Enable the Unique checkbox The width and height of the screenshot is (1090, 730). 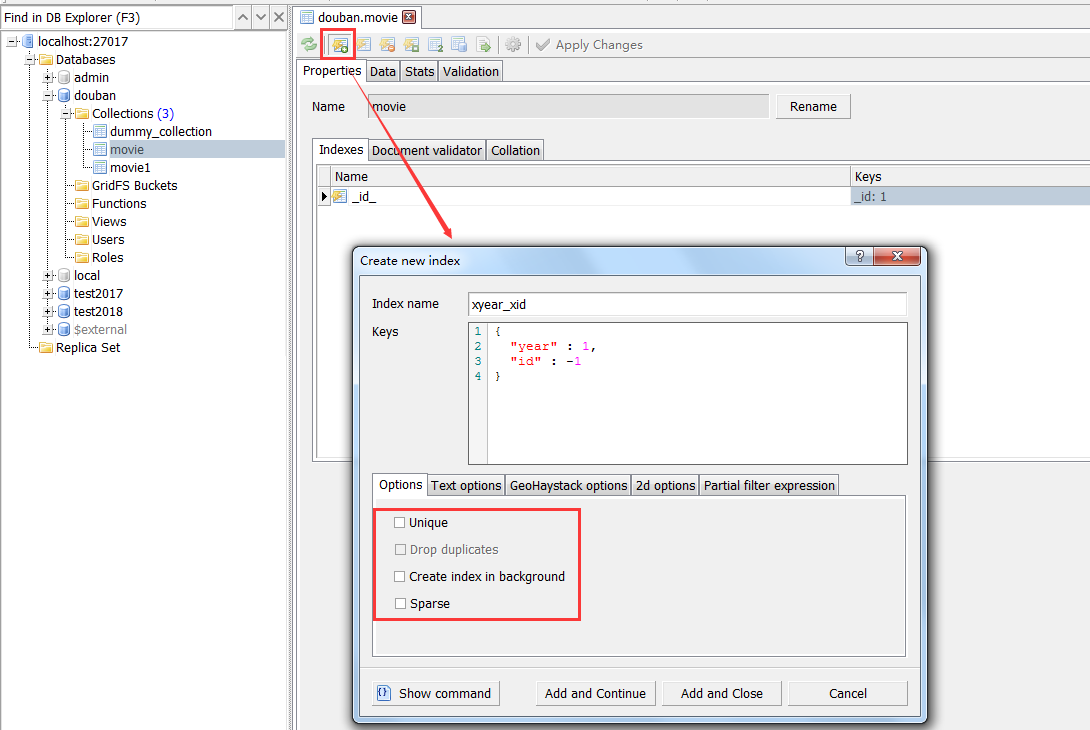[400, 523]
